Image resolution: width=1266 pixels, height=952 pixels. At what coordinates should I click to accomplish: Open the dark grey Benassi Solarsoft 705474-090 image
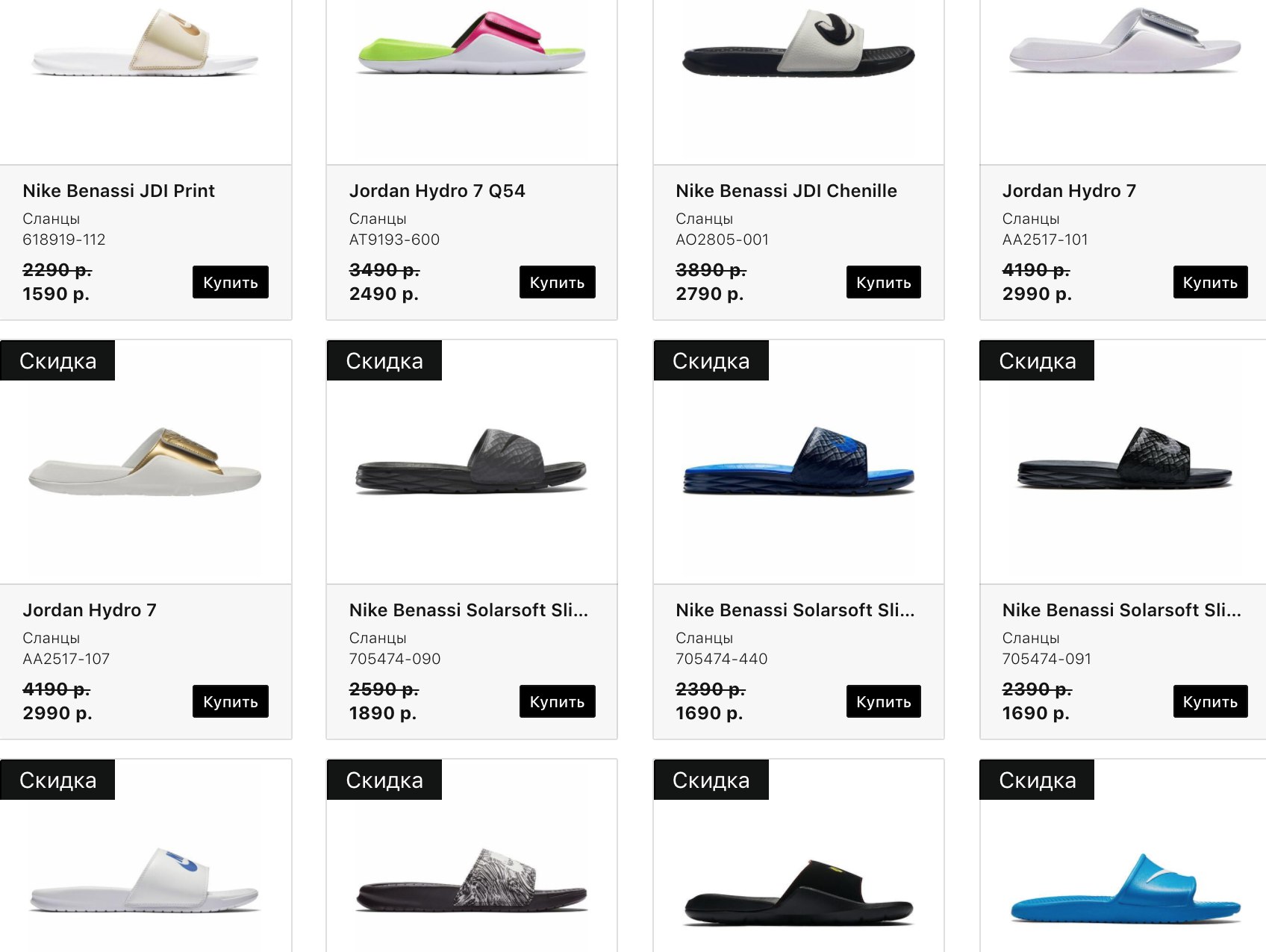(472, 461)
